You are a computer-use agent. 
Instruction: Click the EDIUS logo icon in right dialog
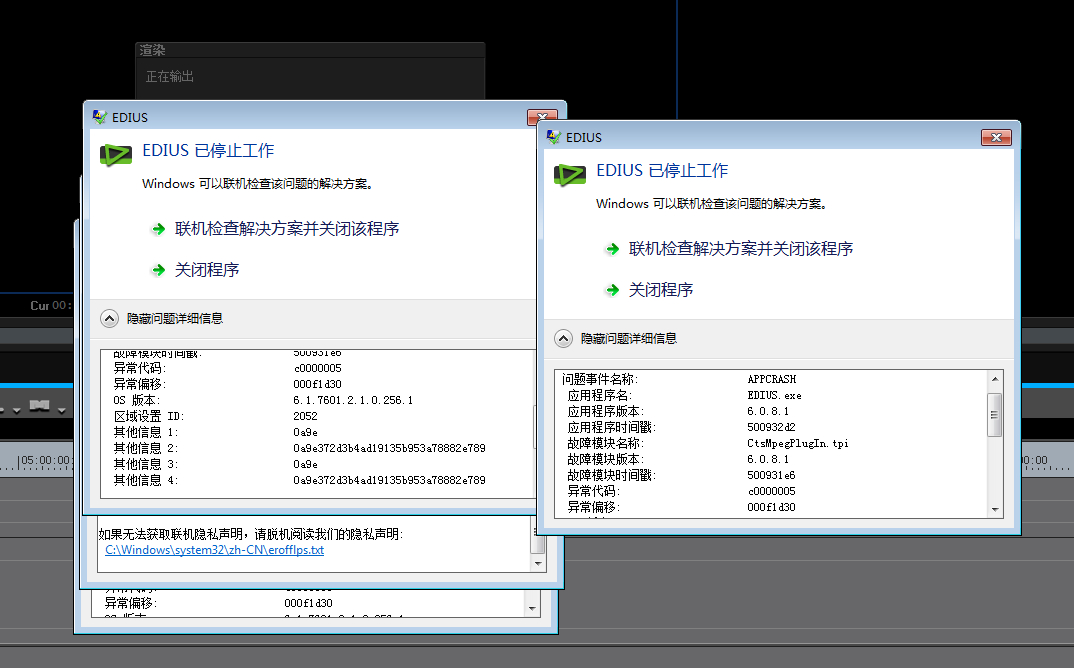[570, 175]
